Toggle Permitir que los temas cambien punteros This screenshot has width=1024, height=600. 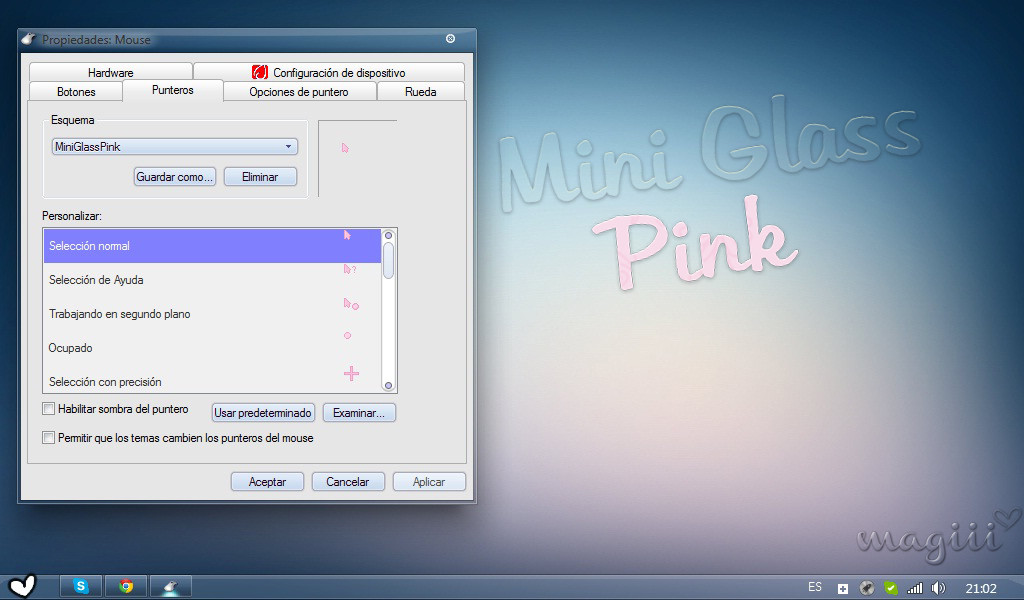coord(48,437)
